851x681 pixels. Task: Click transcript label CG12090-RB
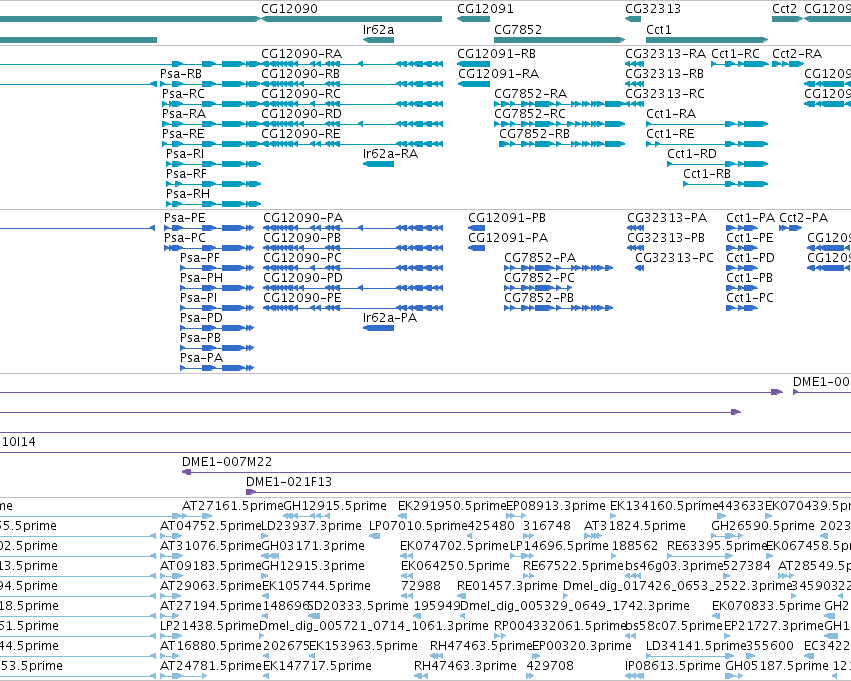pos(301,74)
